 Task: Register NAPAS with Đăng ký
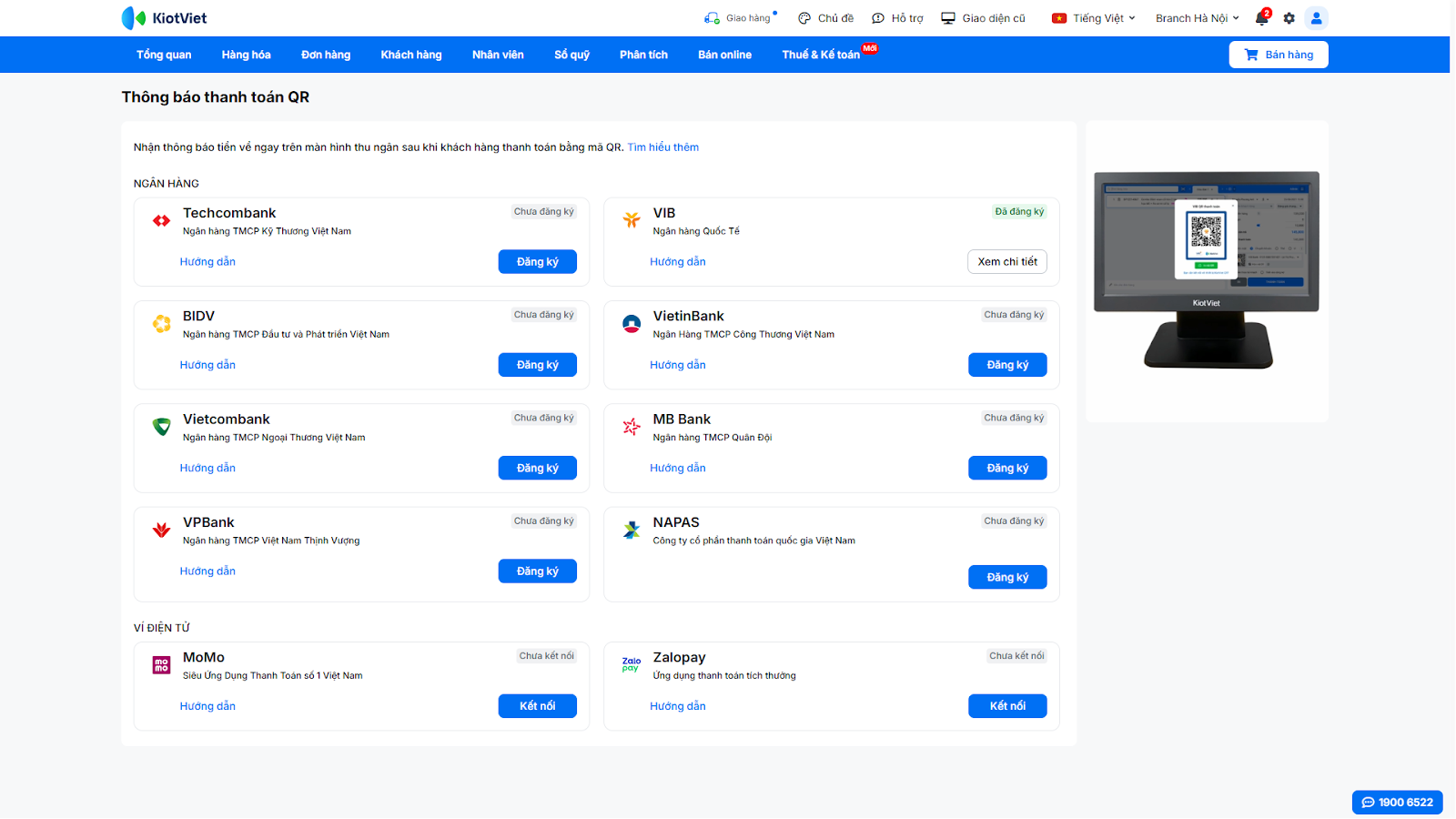point(1007,577)
